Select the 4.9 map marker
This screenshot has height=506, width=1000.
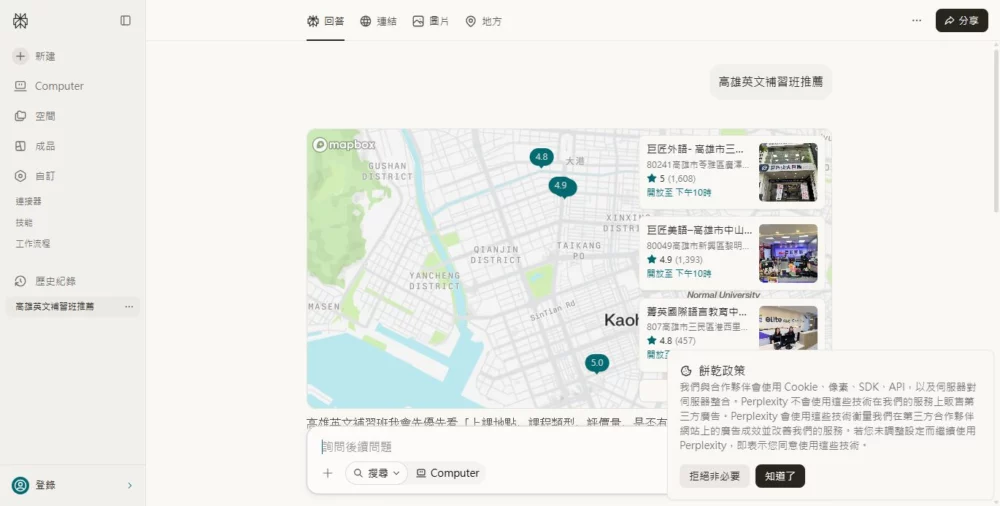tap(562, 187)
